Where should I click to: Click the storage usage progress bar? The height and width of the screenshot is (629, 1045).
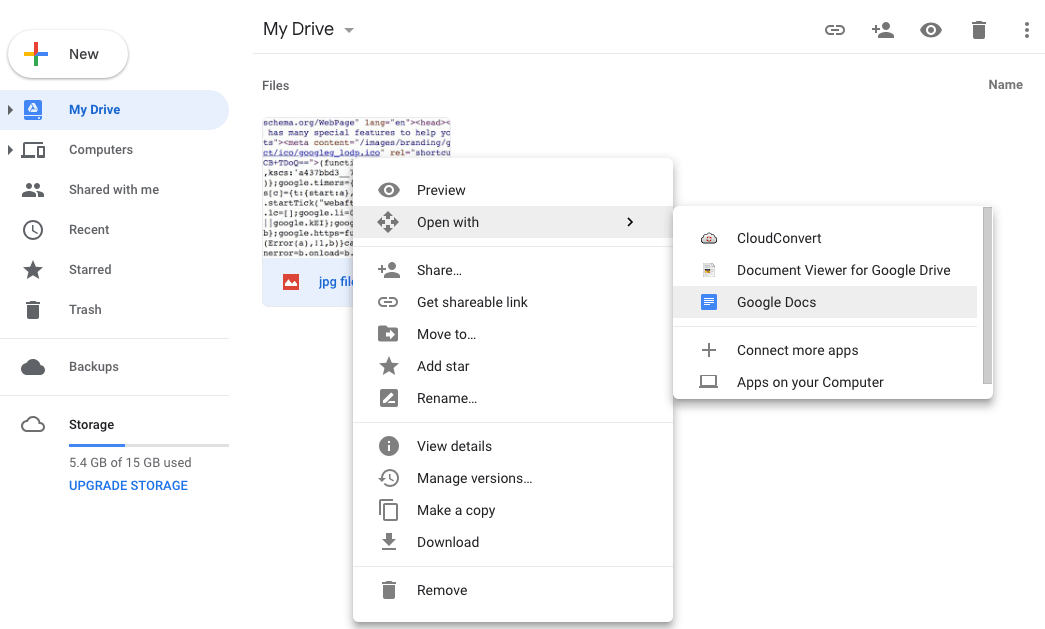(x=149, y=445)
